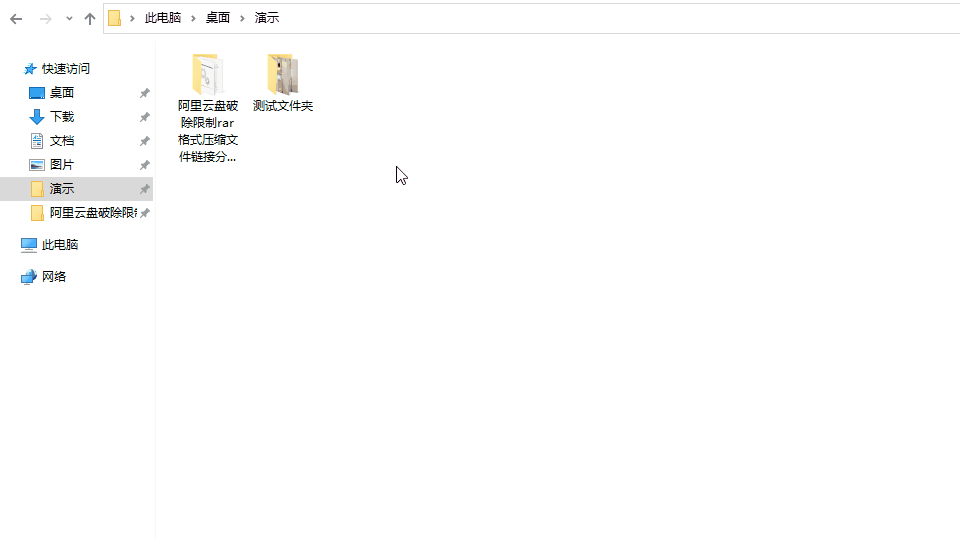Select 演示 folder in quick access
This screenshot has height=540, width=960.
62,189
